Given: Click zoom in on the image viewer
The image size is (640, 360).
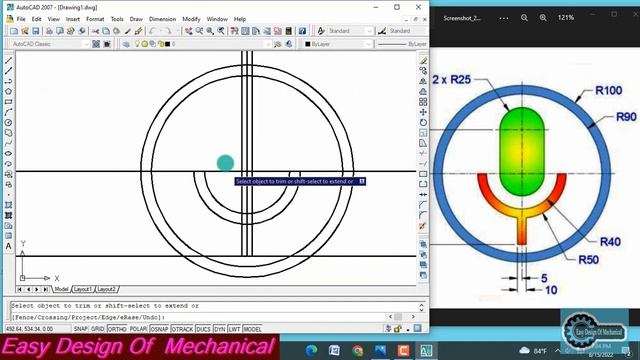Looking at the screenshot, I should 543,18.
